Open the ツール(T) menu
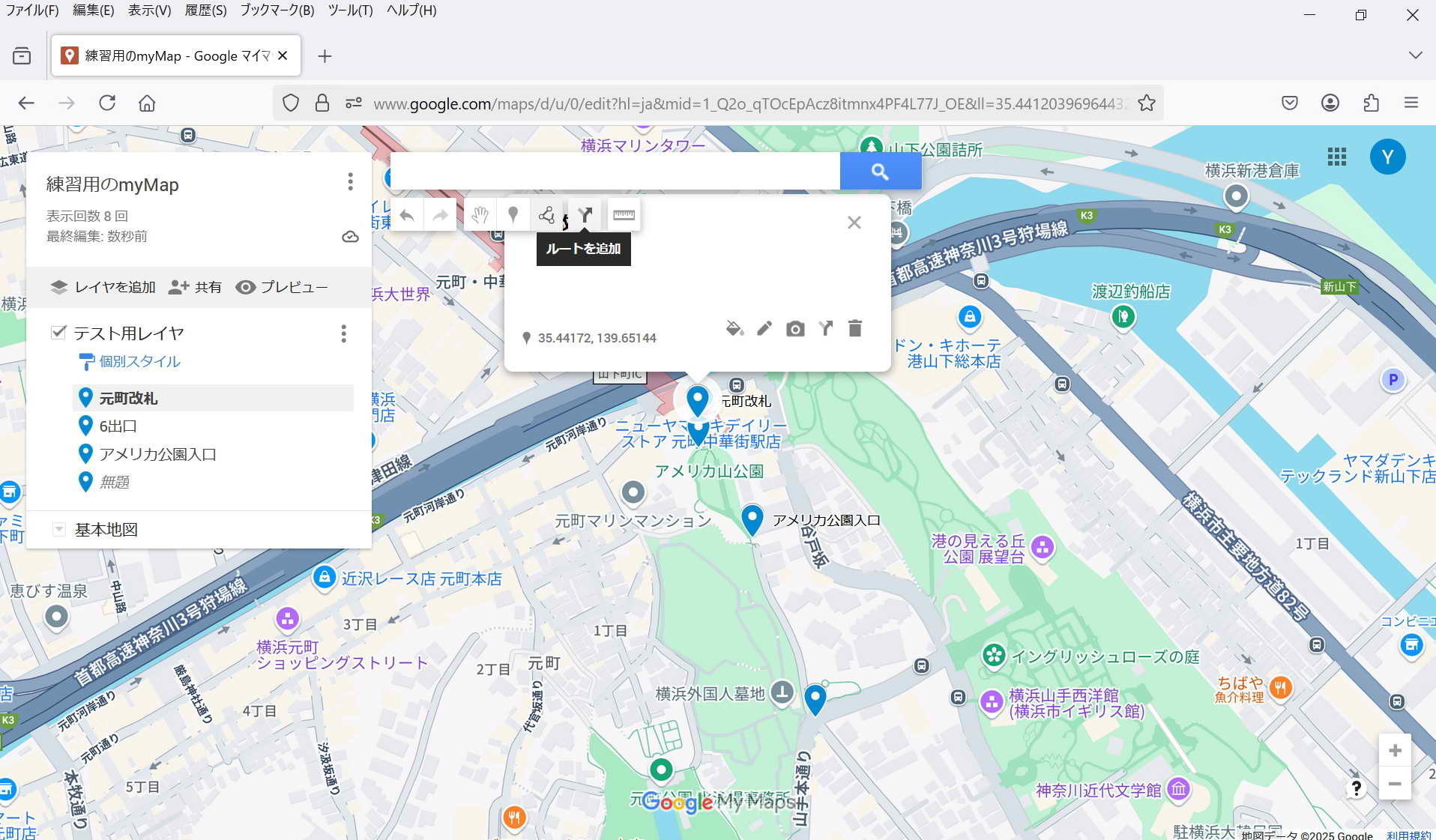The image size is (1436, 840). pos(350,10)
